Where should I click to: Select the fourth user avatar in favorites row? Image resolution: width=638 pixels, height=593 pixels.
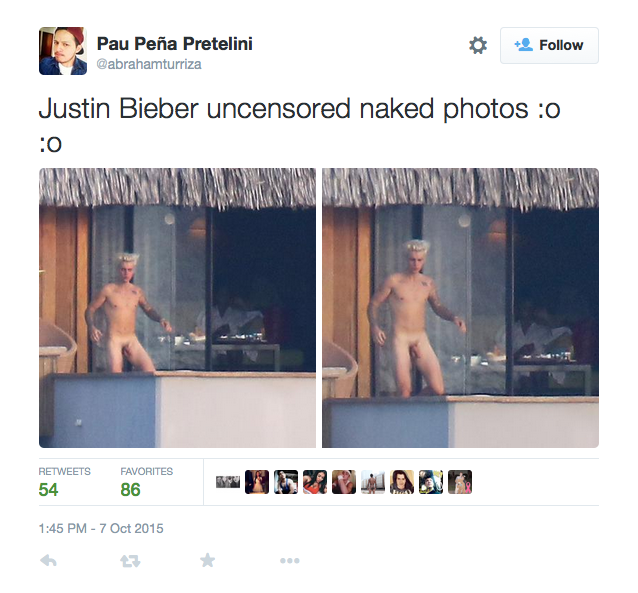click(x=315, y=482)
